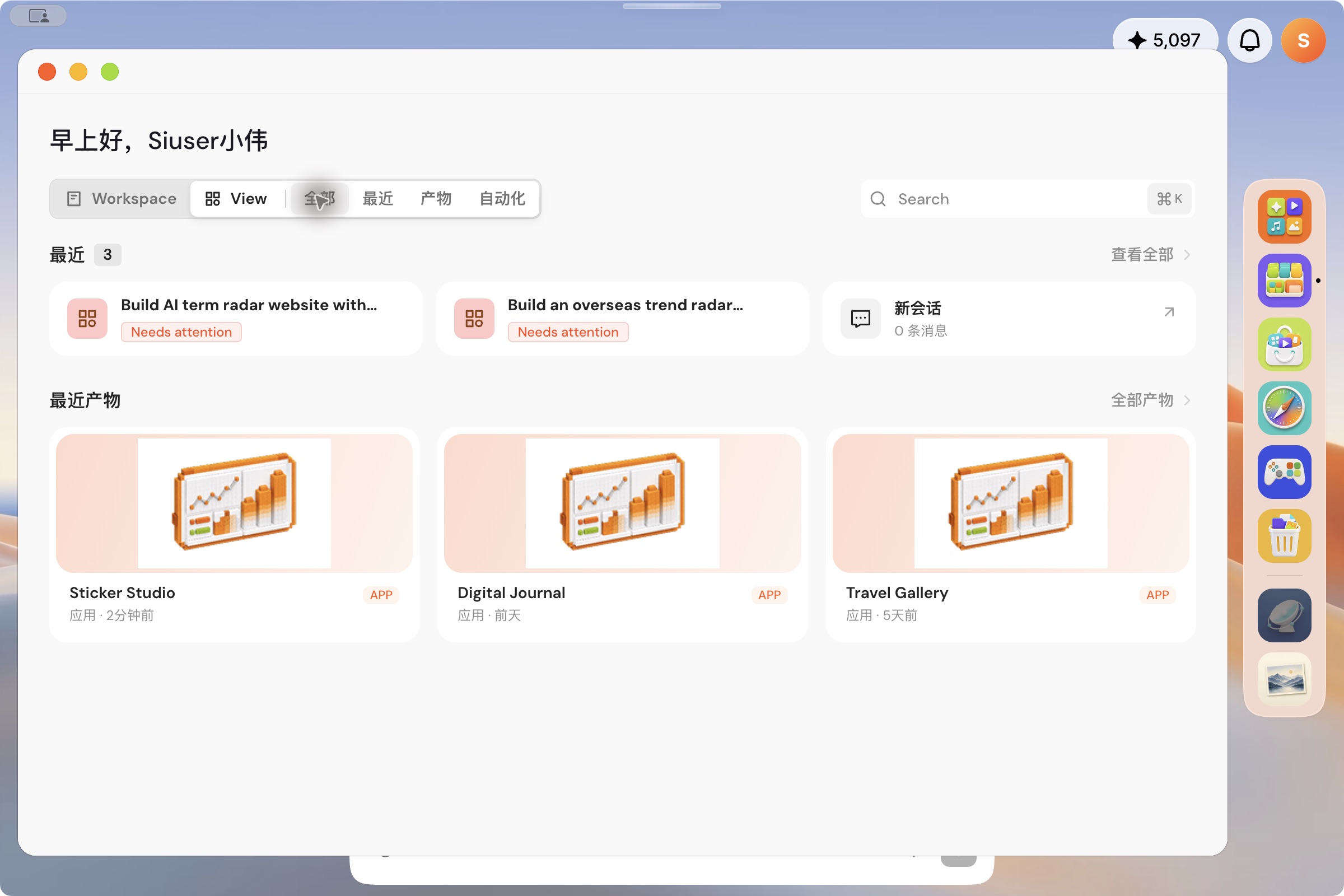
Task: Click Needs attention on AI term radar
Action: tap(181, 332)
